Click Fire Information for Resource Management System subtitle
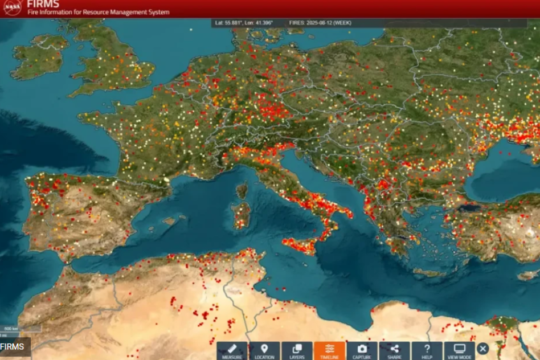The height and width of the screenshot is (360, 540). 98,12
